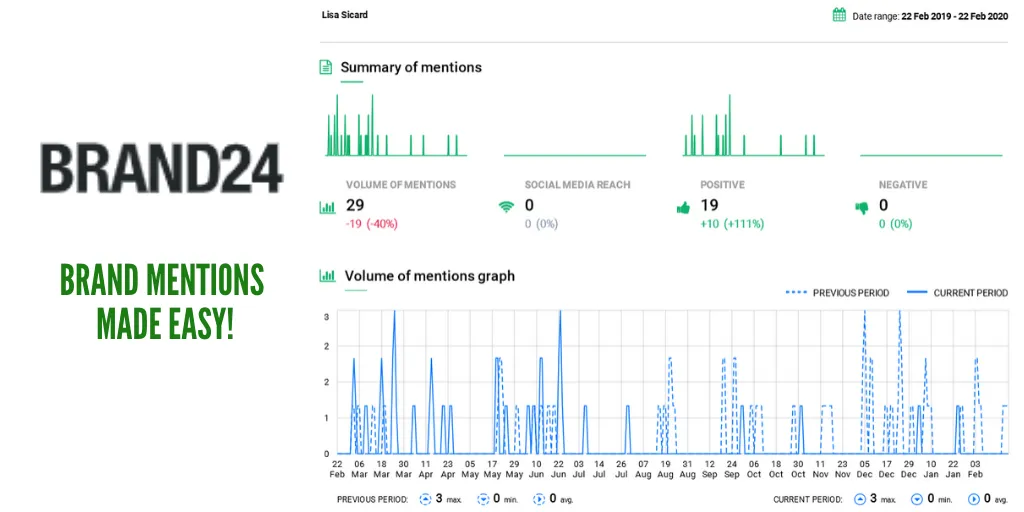Click the current period max arrow icon

click(860, 499)
